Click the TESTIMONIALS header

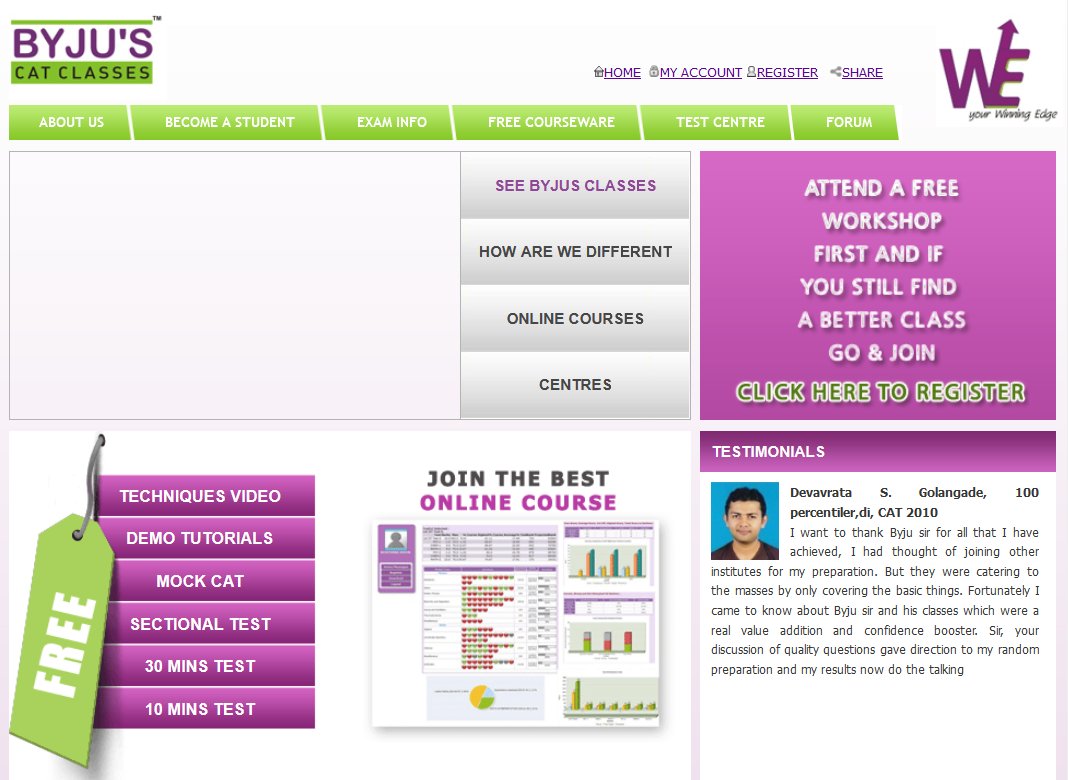coord(878,452)
